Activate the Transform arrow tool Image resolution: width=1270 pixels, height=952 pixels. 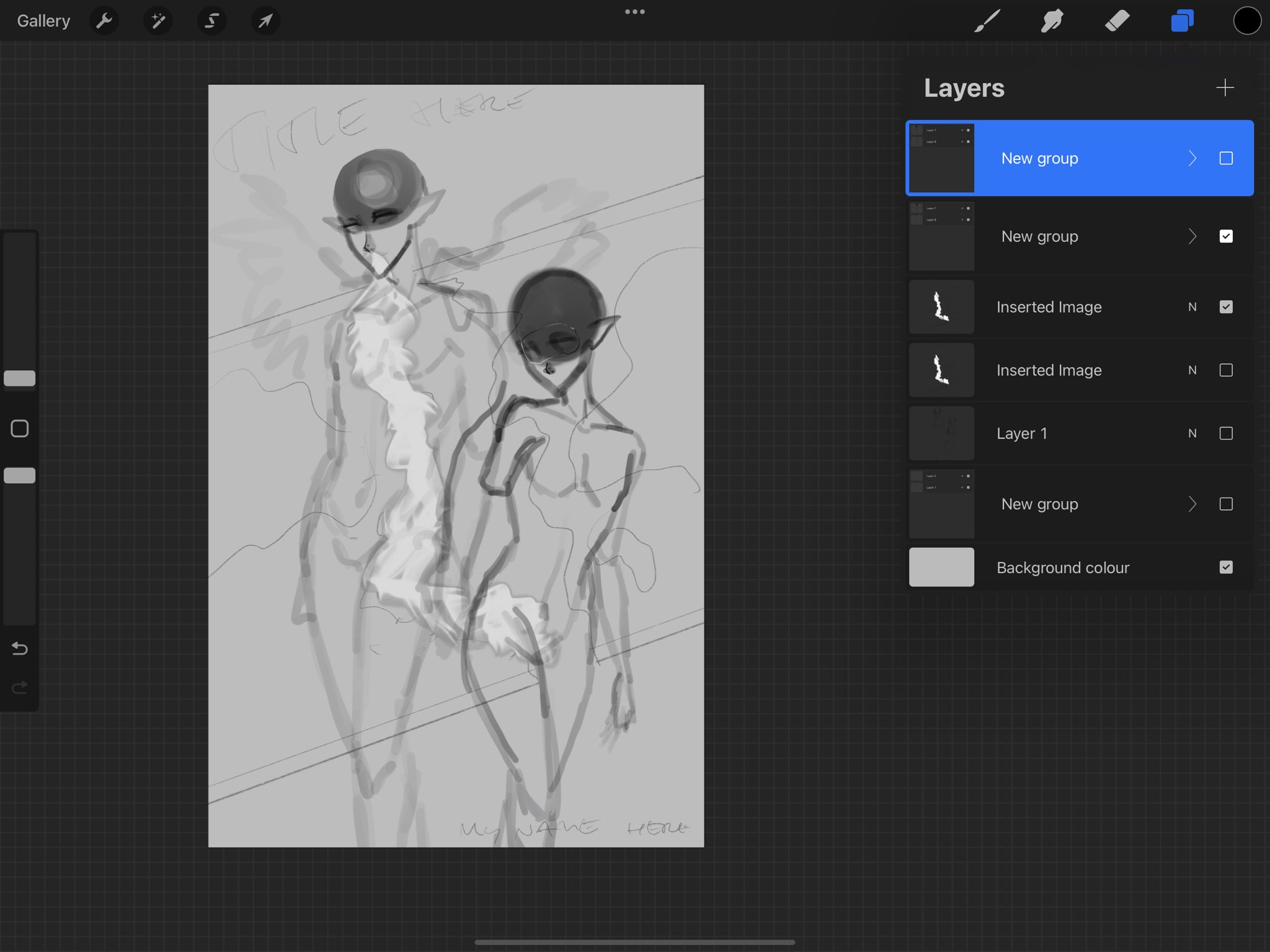[265, 21]
